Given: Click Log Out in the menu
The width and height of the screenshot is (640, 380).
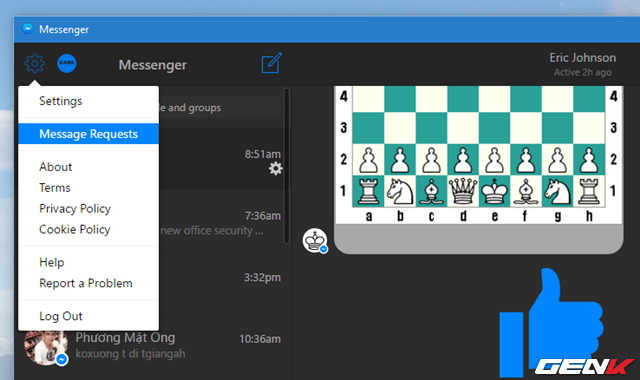Looking at the screenshot, I should click(61, 316).
